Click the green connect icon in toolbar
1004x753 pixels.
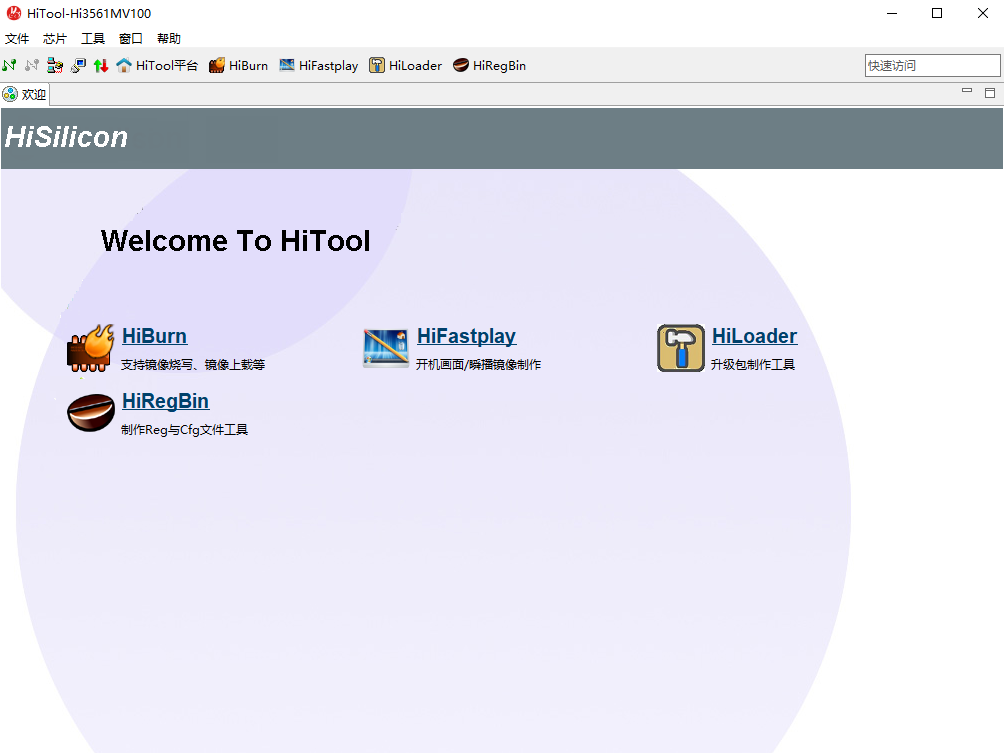coord(9,65)
